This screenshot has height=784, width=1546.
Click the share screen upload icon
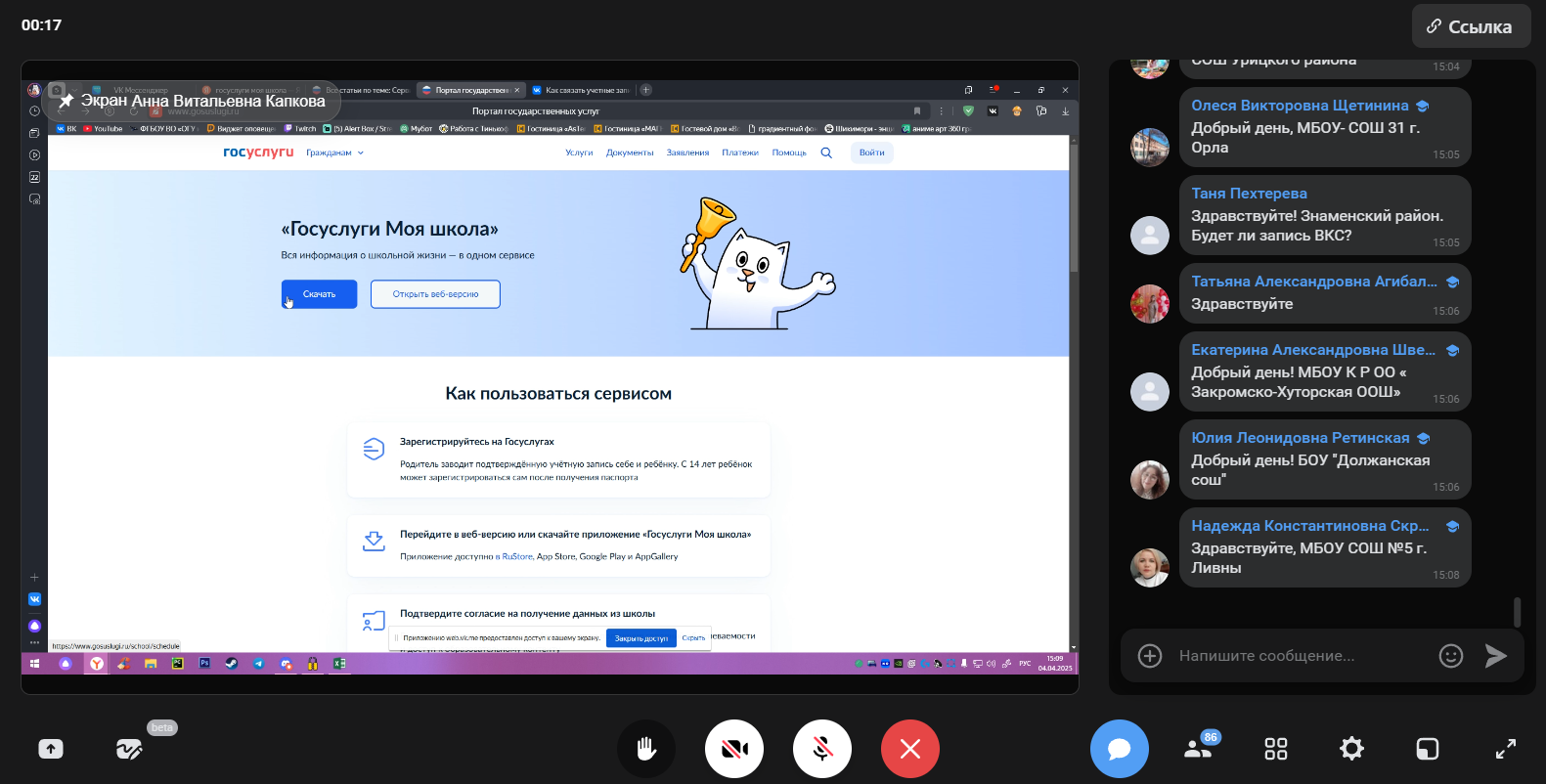(51, 749)
